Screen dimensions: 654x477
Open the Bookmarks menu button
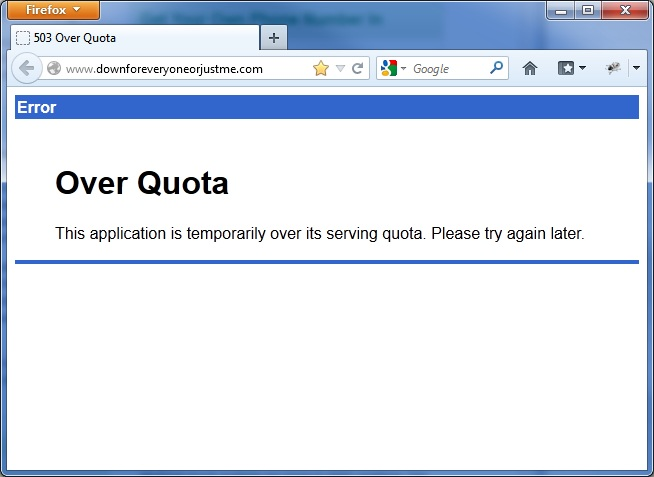(571, 69)
